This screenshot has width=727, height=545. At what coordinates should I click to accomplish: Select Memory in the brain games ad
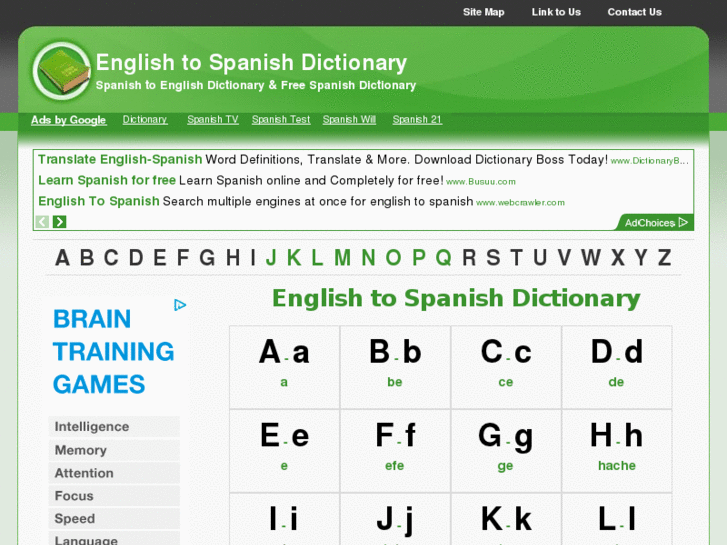click(x=114, y=450)
